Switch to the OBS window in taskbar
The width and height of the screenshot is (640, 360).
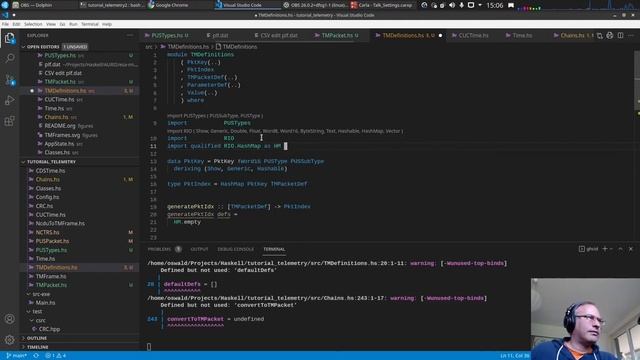[315, 5]
